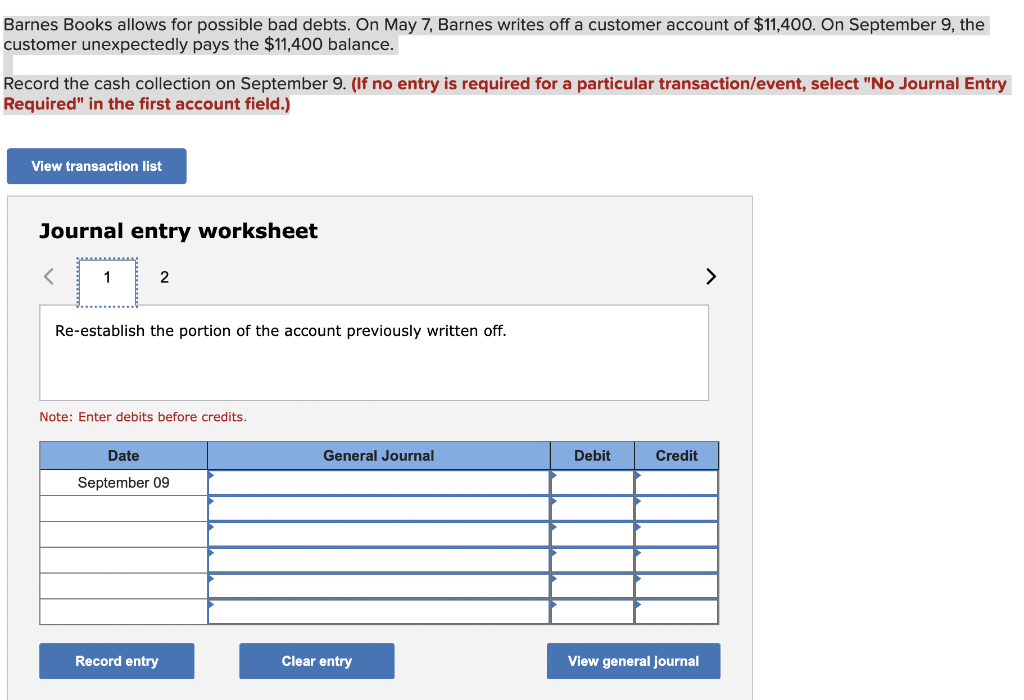The width and height of the screenshot is (1024, 700).
Task: Click the General Journal column header
Action: [379, 456]
